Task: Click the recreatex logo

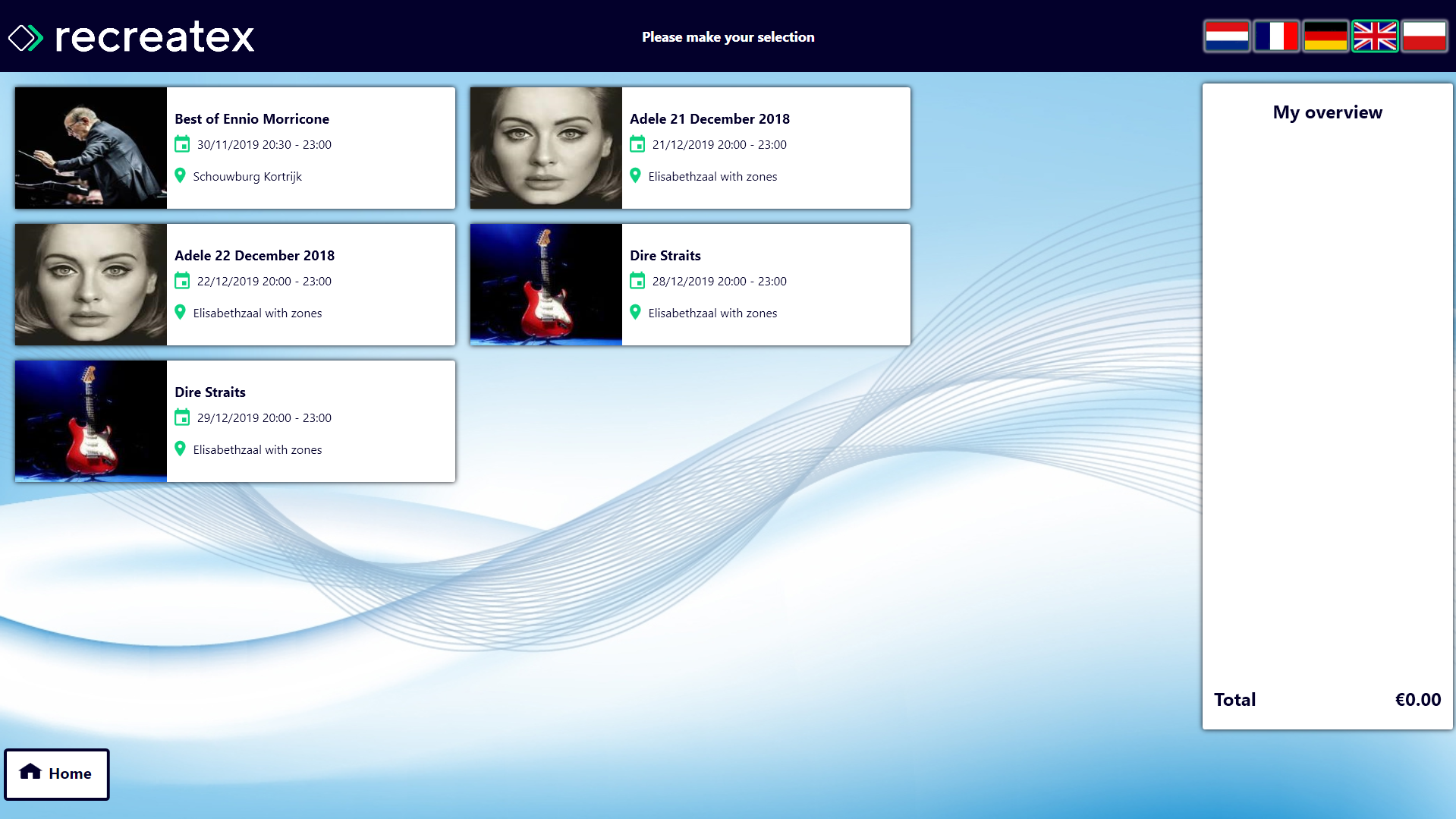Action: click(131, 37)
